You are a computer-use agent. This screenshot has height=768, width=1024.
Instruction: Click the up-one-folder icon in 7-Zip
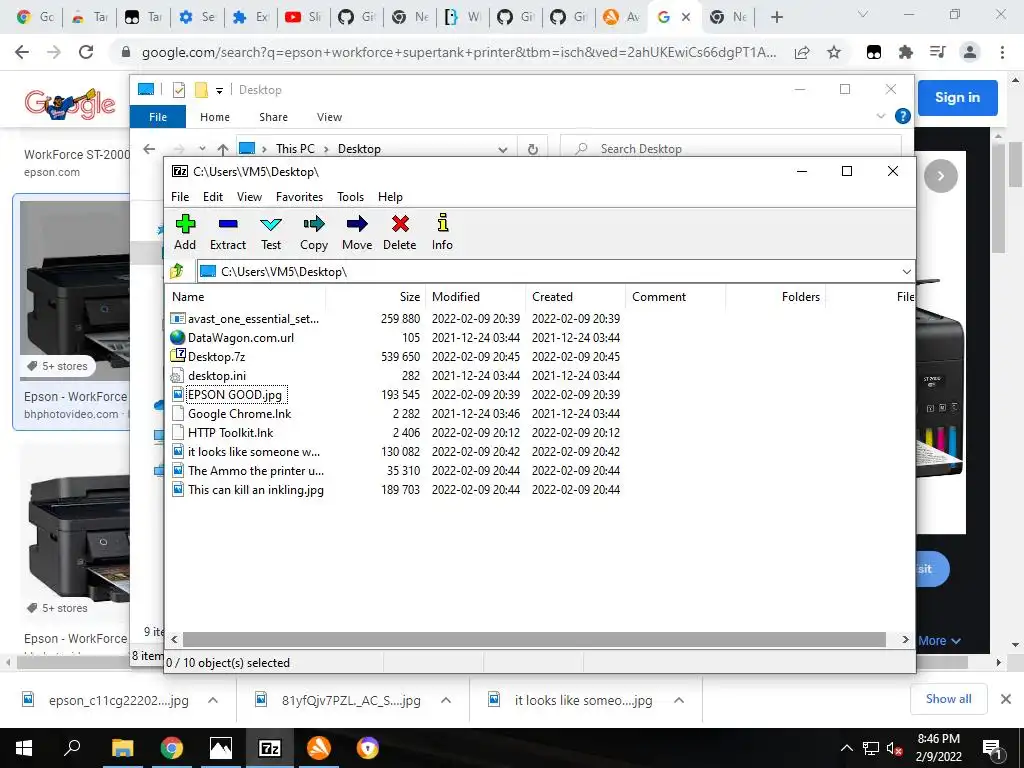click(177, 271)
